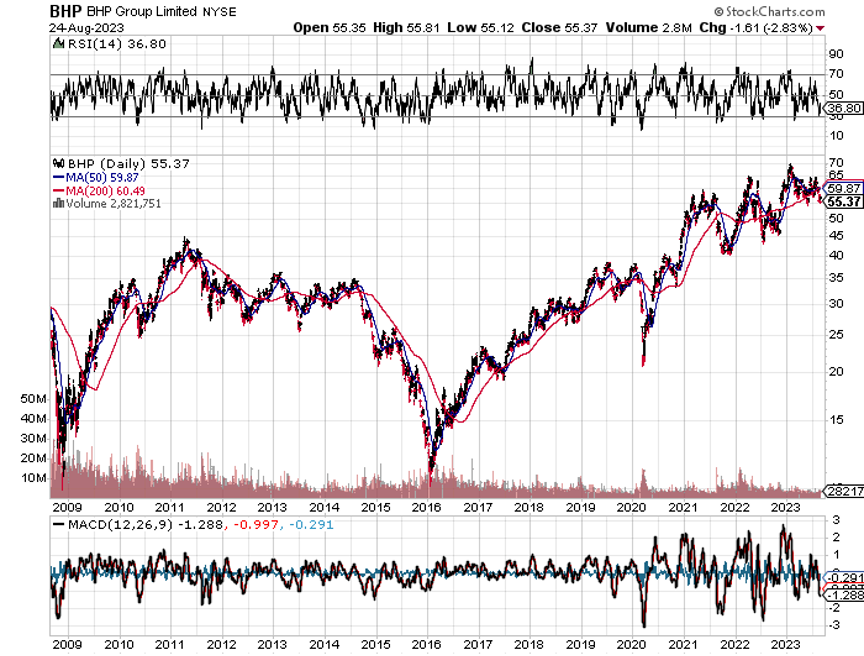Image resolution: width=864 pixels, height=656 pixels.
Task: Click the 2016 label on the bottom time axis
Action: coord(427,645)
